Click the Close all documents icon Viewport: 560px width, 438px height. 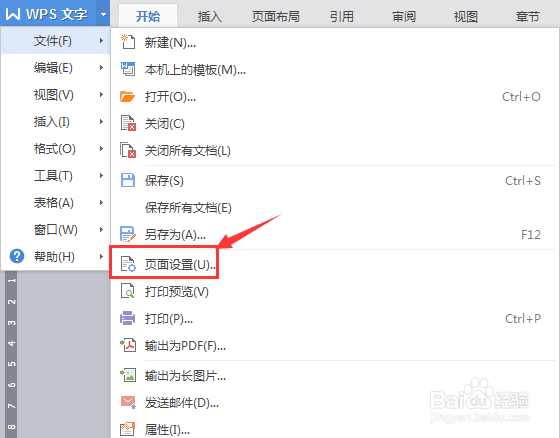coord(128,150)
